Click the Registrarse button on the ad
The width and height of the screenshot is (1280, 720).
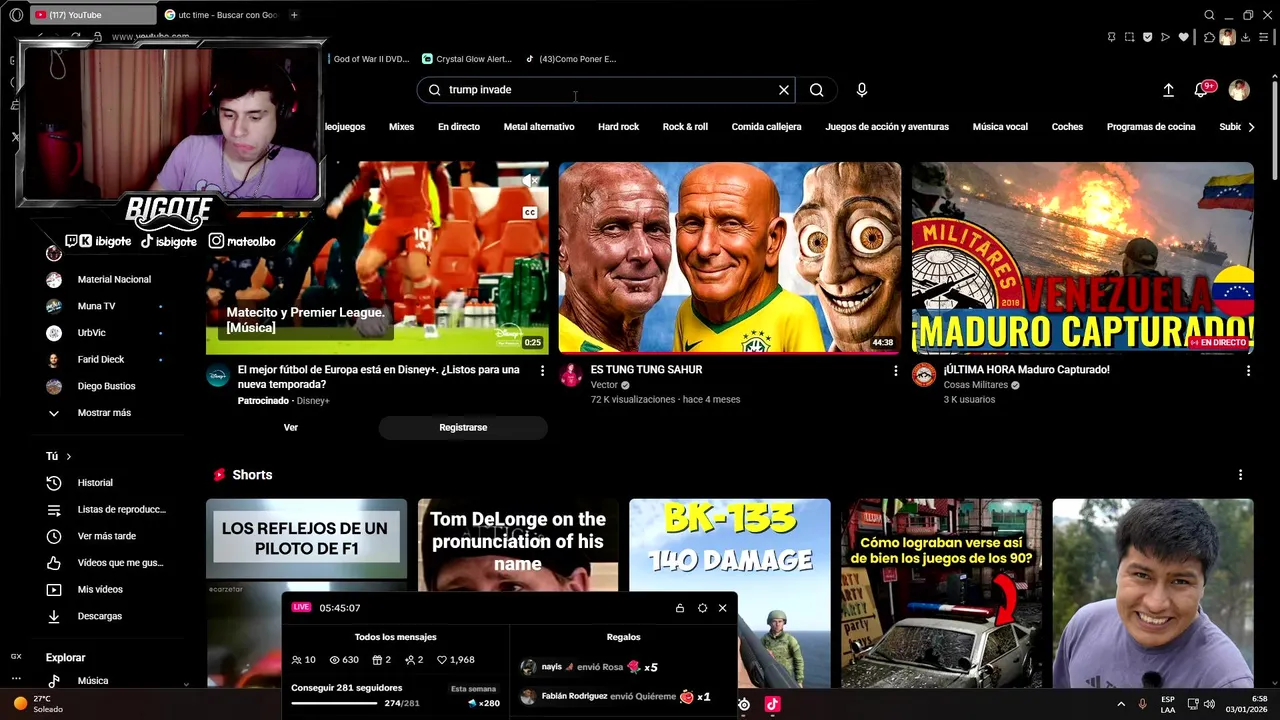coord(463,428)
